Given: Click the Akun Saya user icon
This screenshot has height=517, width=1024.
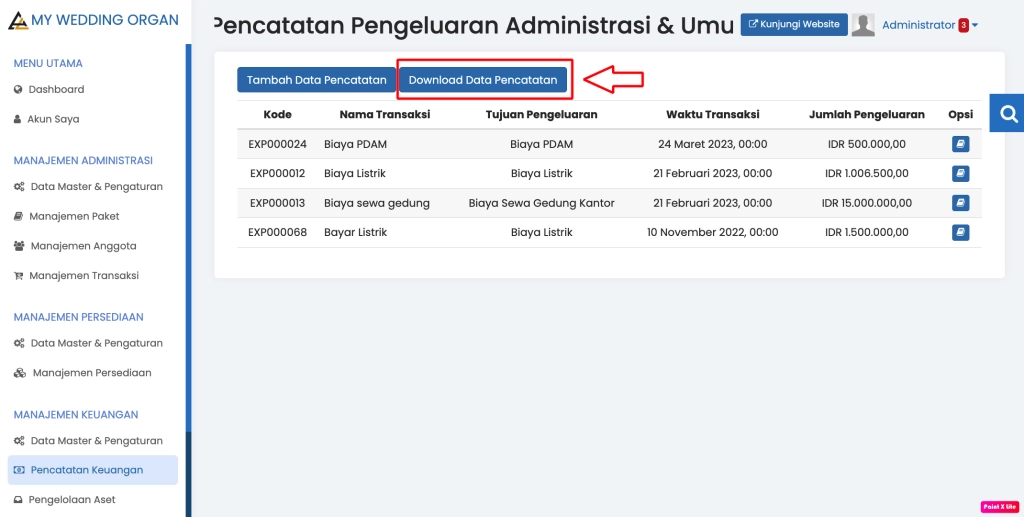Looking at the screenshot, I should tap(18, 119).
